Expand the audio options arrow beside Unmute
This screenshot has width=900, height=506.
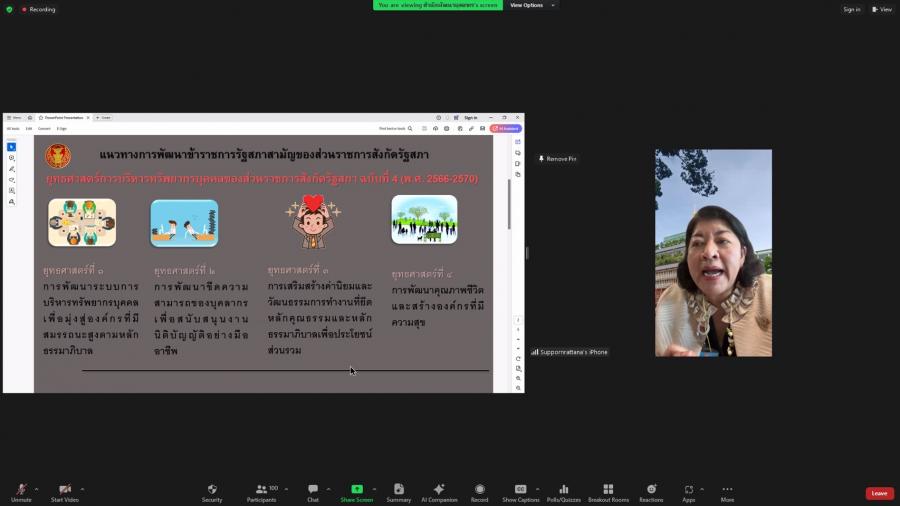click(x=37, y=489)
